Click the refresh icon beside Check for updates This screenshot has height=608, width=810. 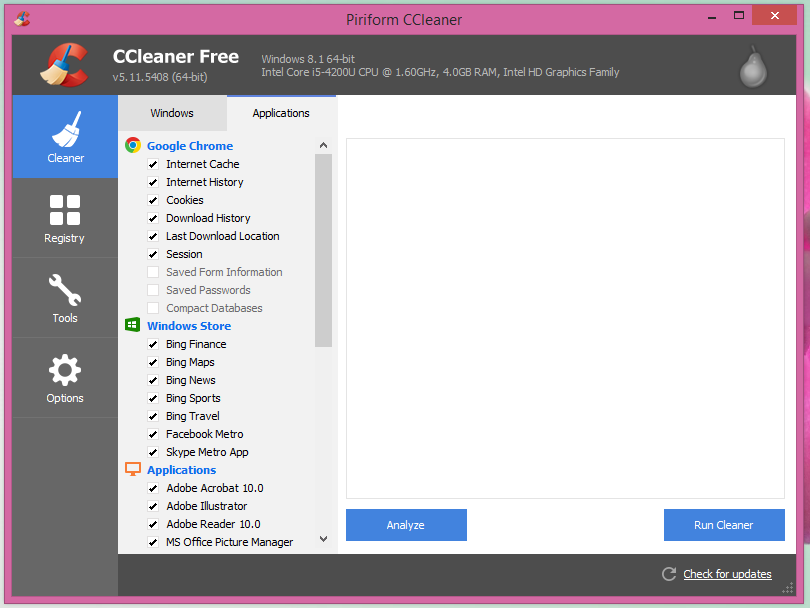click(669, 574)
